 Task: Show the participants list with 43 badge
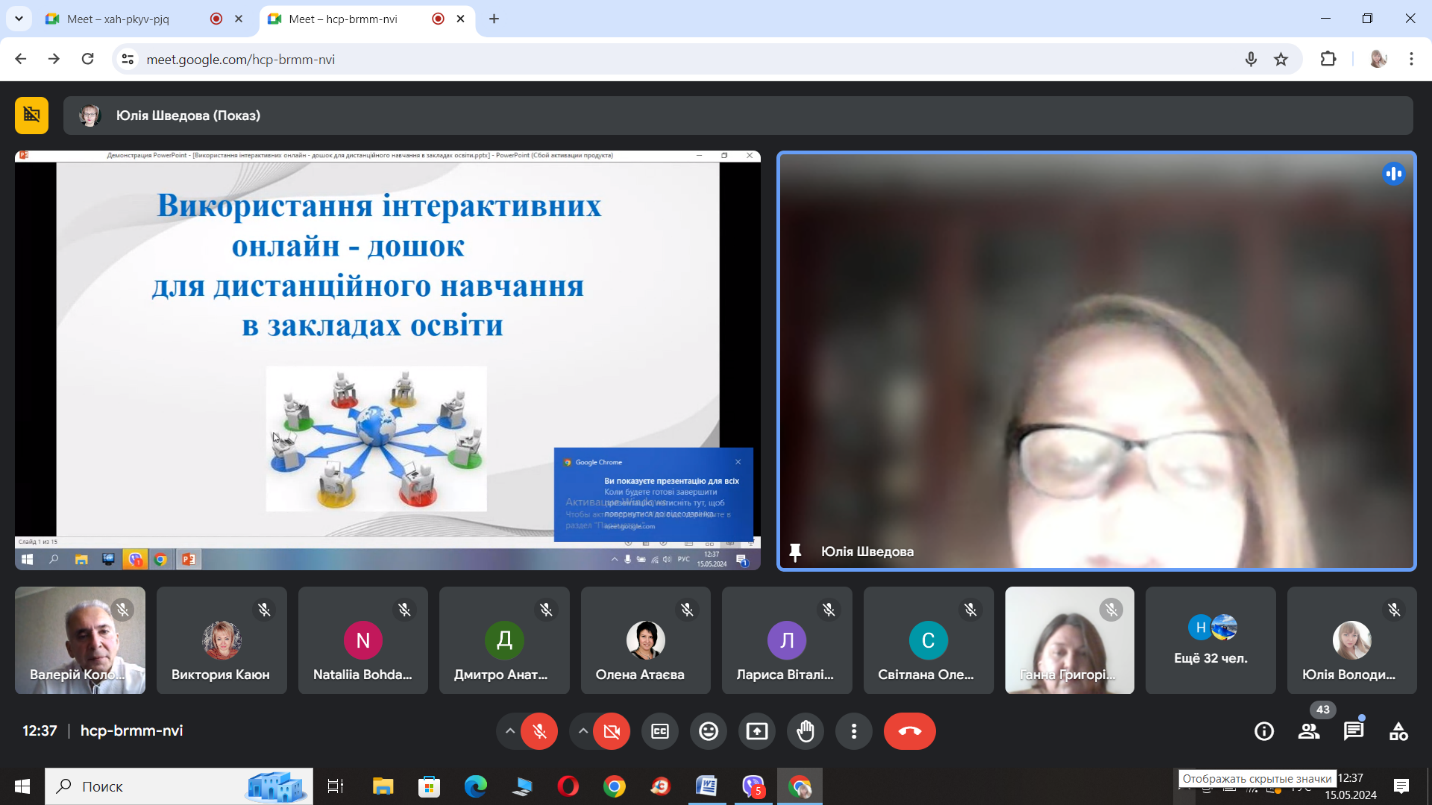1309,732
